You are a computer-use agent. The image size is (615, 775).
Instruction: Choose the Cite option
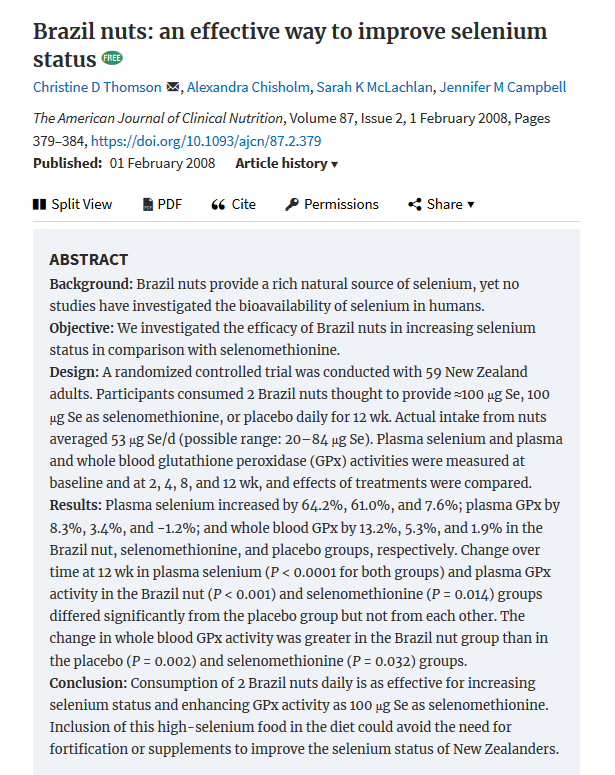click(x=243, y=204)
